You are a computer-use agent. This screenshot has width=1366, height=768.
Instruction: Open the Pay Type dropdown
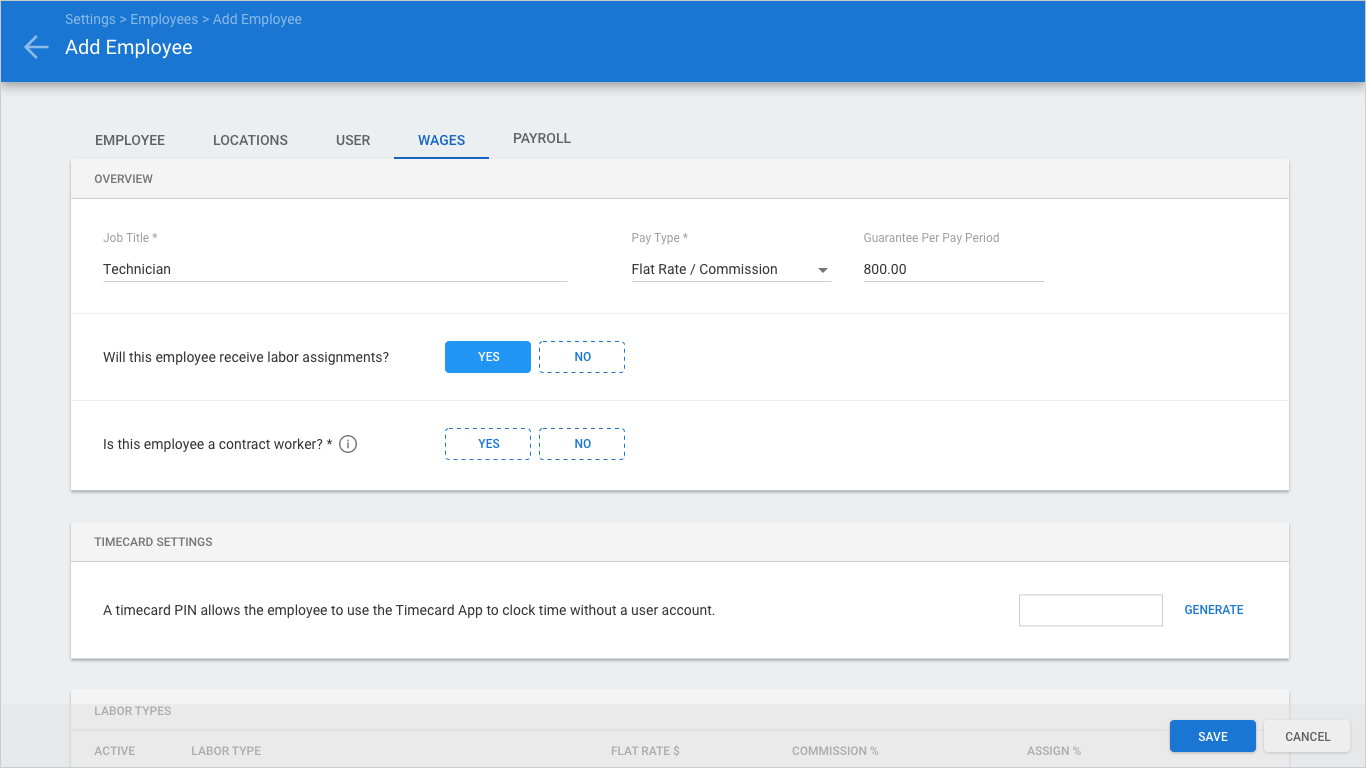pos(730,269)
